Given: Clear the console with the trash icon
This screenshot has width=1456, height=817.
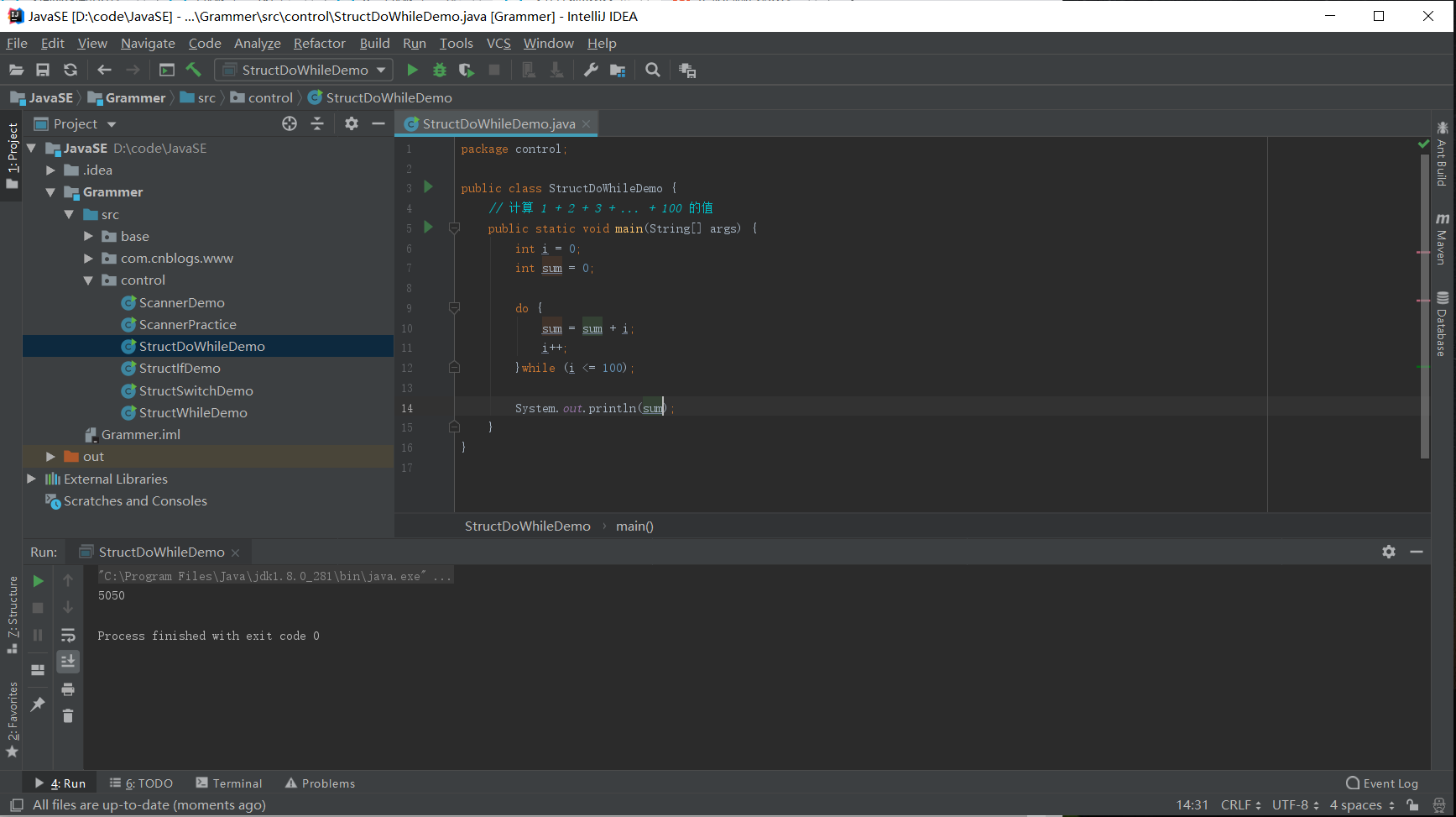Looking at the screenshot, I should [x=68, y=716].
